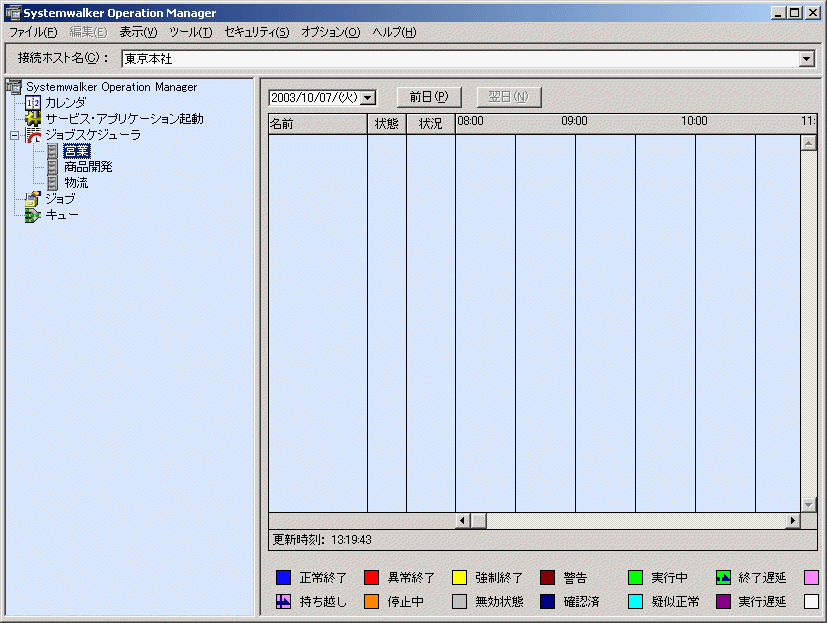This screenshot has width=827, height=623.
Task: Select the ジョブ tree item
Action: click(60, 199)
